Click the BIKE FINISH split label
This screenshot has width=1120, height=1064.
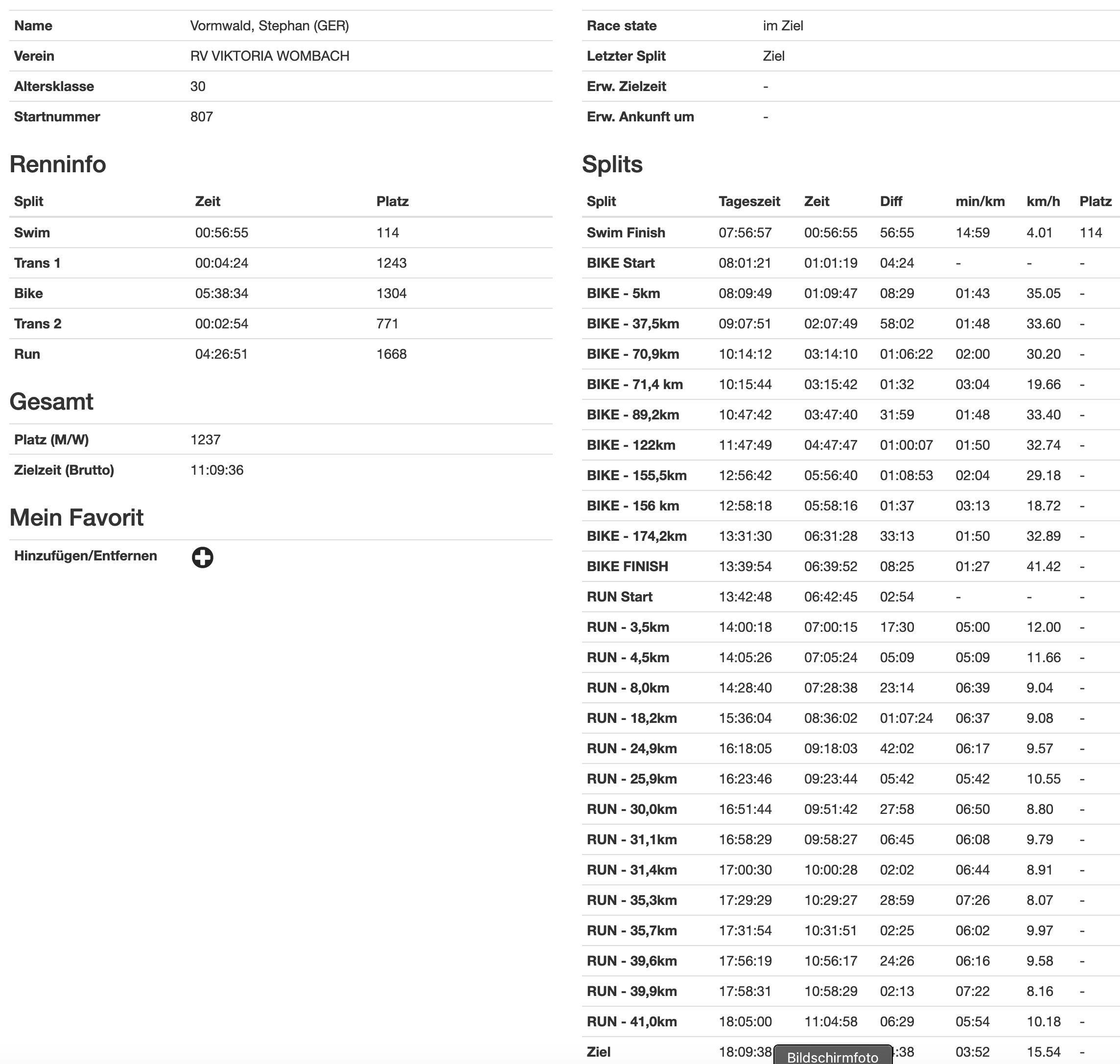coord(628,566)
